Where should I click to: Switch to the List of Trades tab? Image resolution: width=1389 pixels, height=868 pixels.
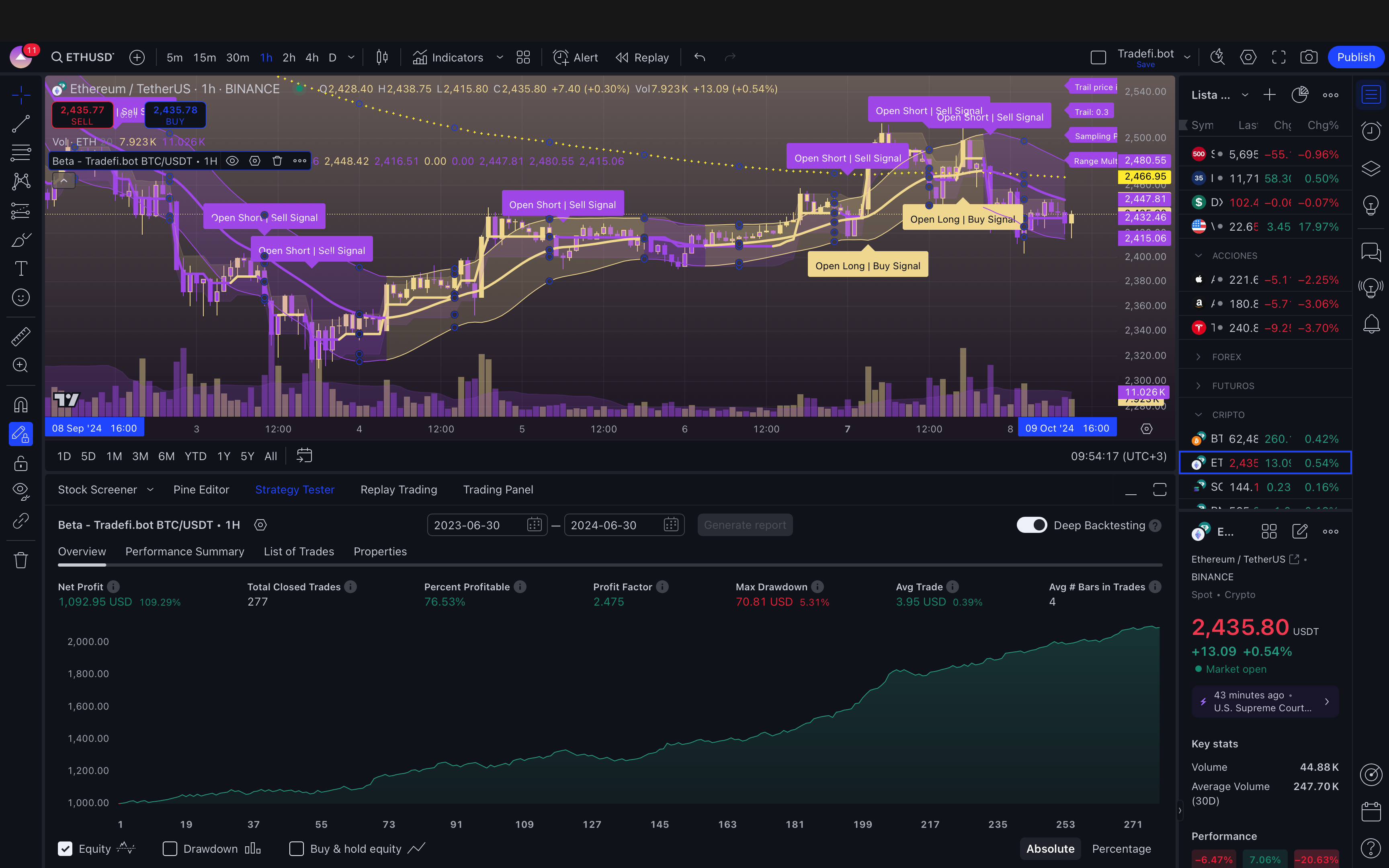(299, 551)
